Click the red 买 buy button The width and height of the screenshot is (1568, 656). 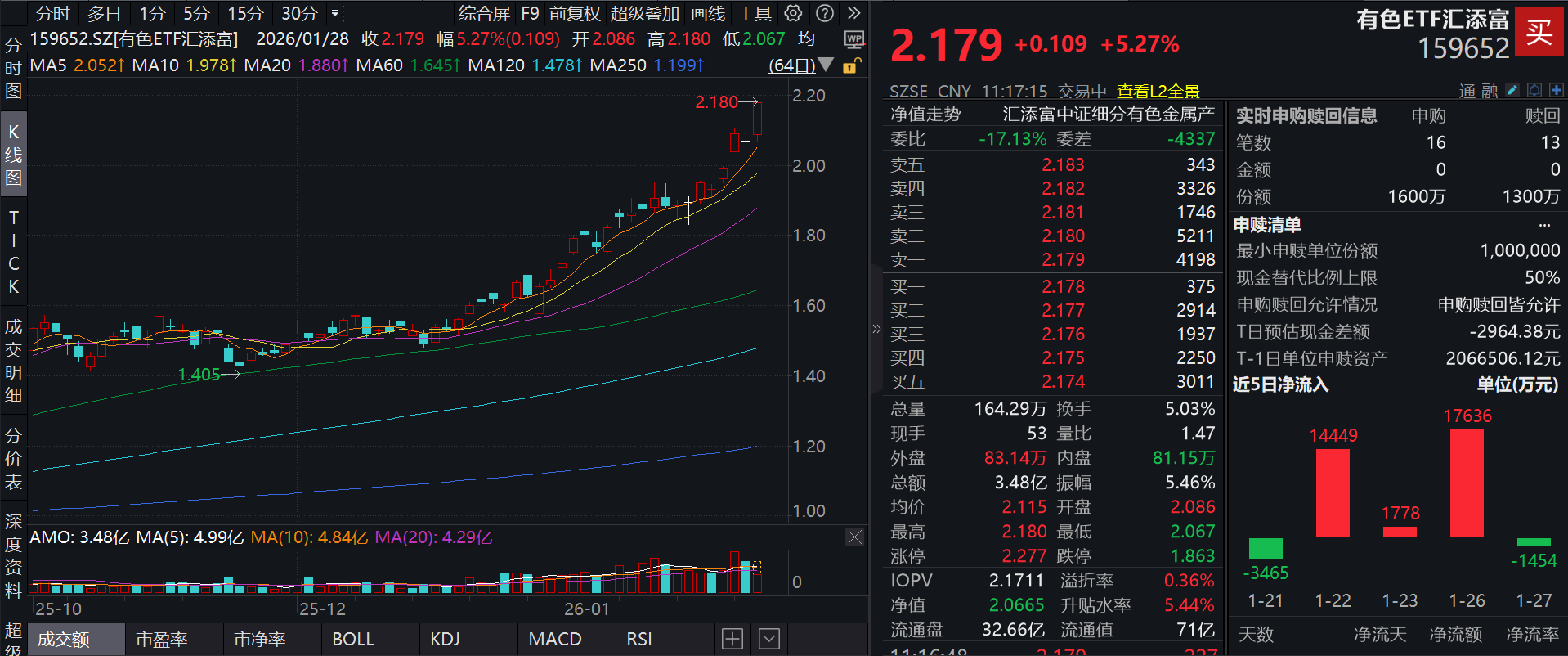click(x=1539, y=32)
